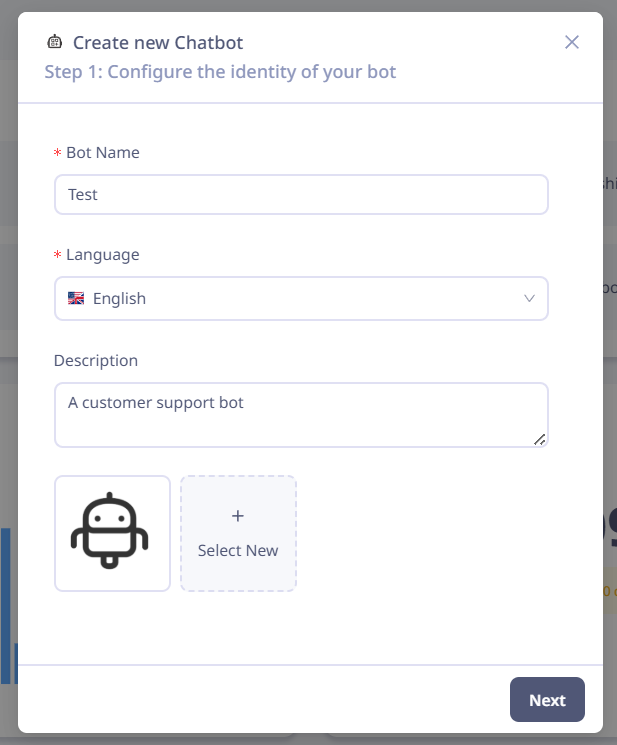This screenshot has height=745, width=617.
Task: Click the Next button
Action: pyautogui.click(x=547, y=699)
